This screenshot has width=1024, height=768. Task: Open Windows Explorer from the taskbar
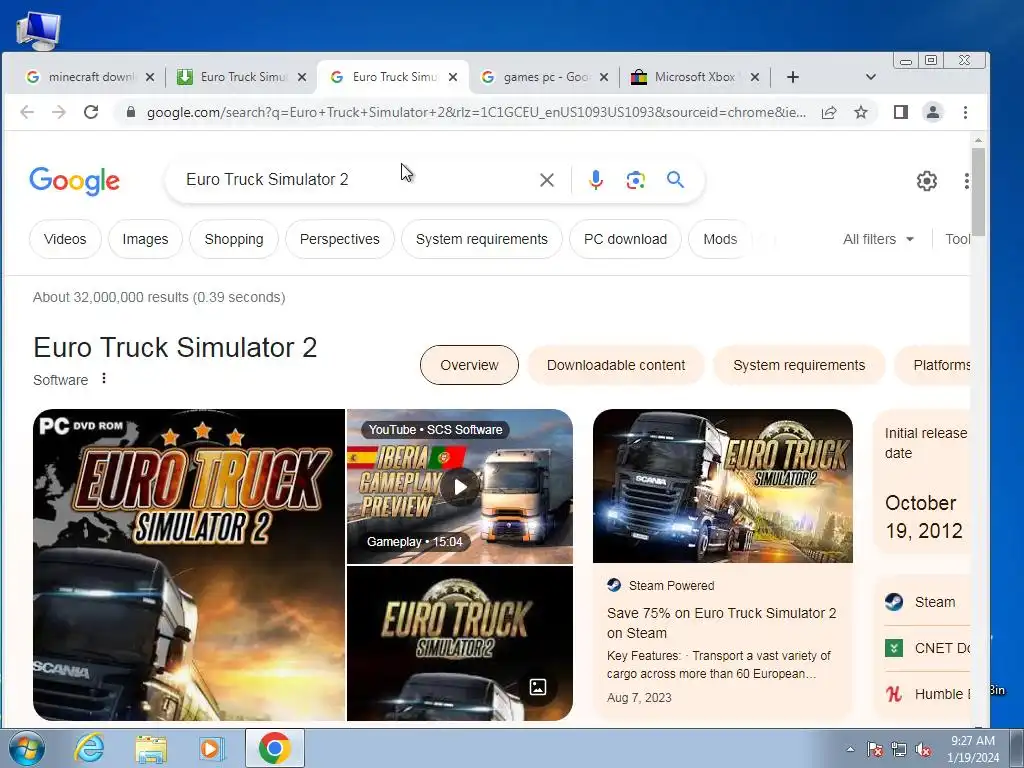coord(151,748)
